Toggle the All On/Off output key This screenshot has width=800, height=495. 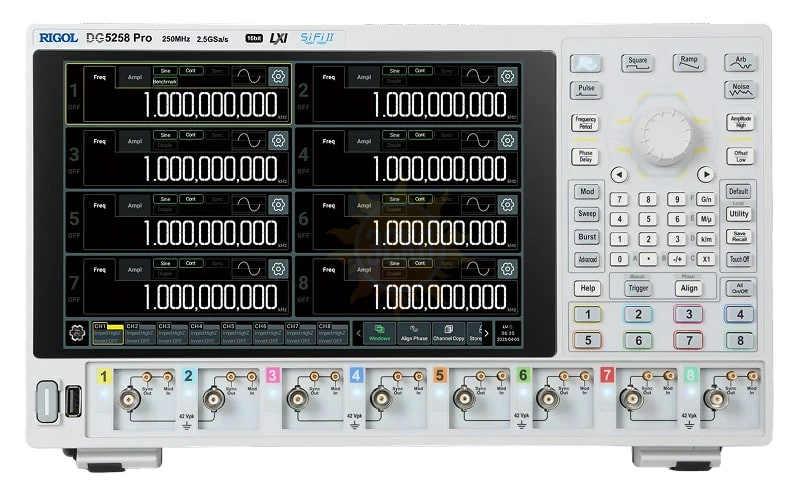(740, 287)
